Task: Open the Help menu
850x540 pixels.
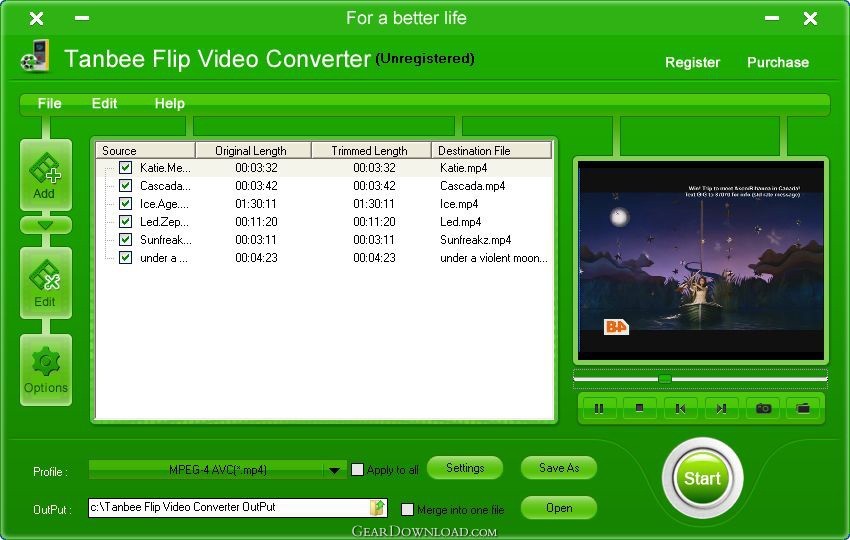Action: (170, 104)
